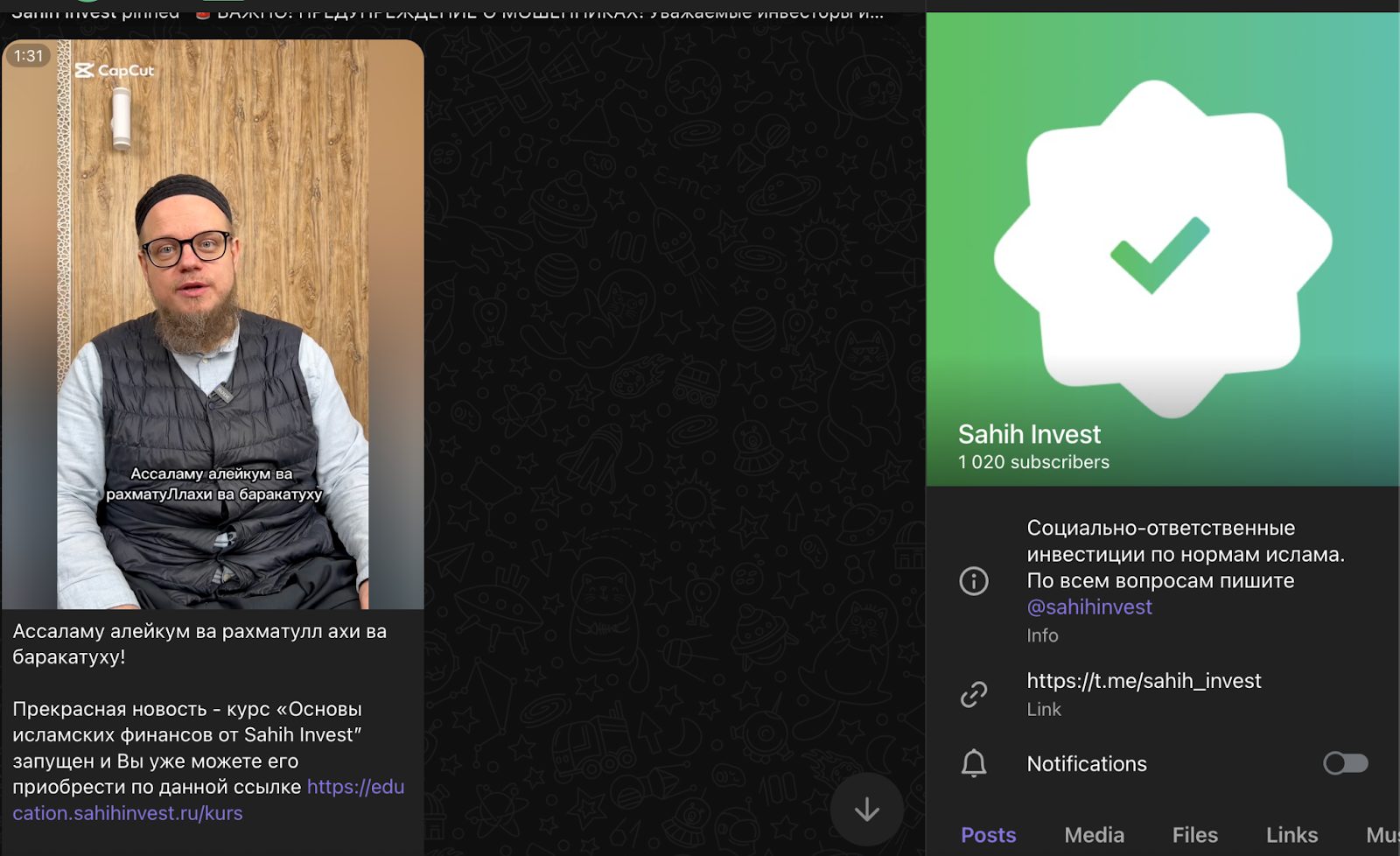Switch to the Posts tab
The height and width of the screenshot is (856, 1400).
pyautogui.click(x=989, y=835)
